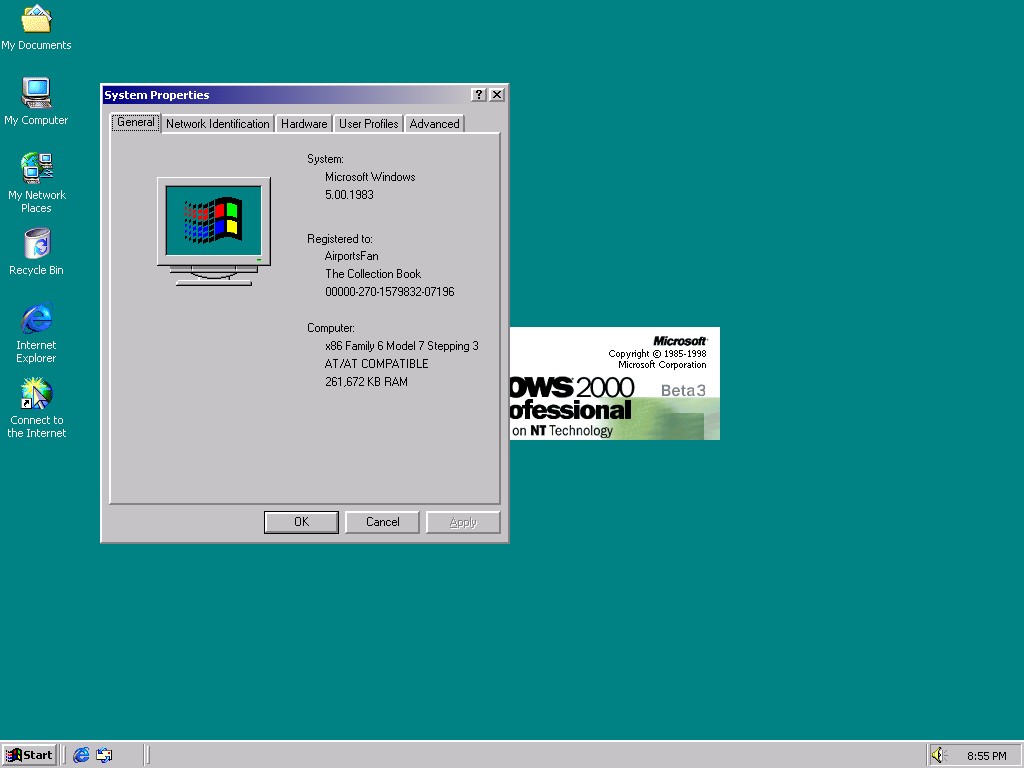Select the My Computer desktop icon
Viewport: 1024px width, 768px height.
[36, 101]
